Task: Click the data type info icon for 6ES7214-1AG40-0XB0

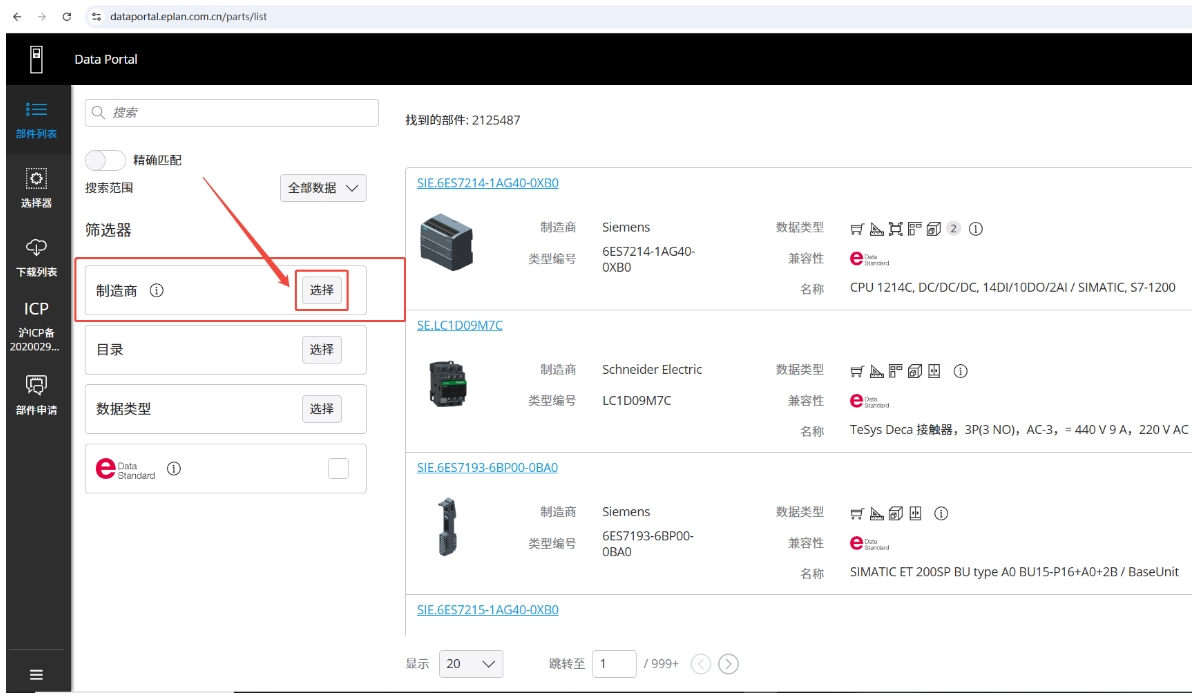Action: tap(976, 229)
